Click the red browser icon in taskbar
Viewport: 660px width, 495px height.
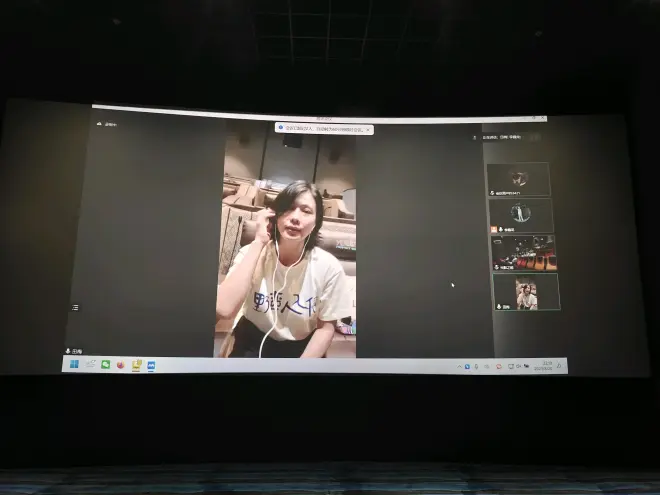[120, 365]
